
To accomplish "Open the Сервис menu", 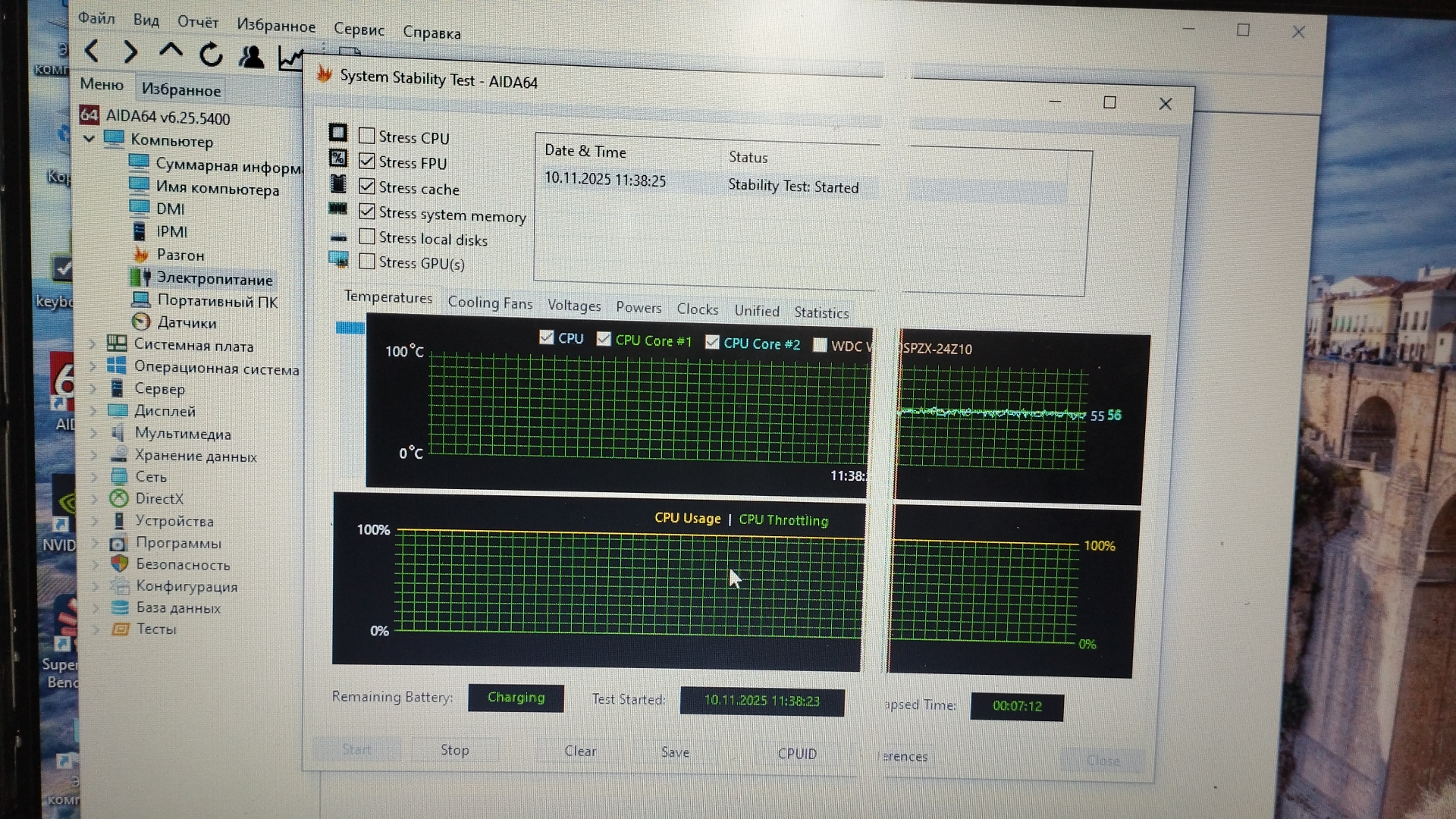I will click(359, 30).
